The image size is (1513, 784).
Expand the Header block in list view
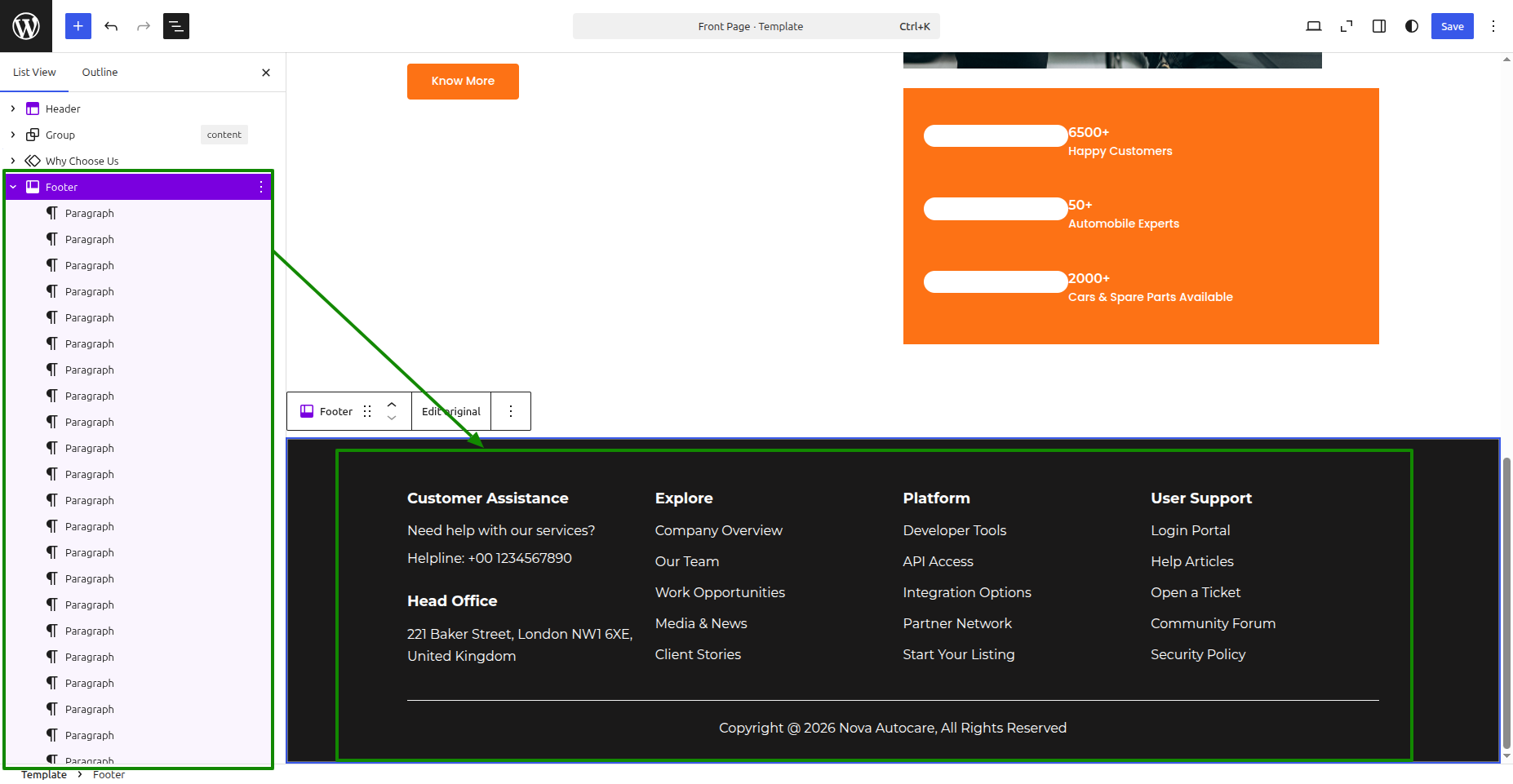pyautogui.click(x=13, y=109)
